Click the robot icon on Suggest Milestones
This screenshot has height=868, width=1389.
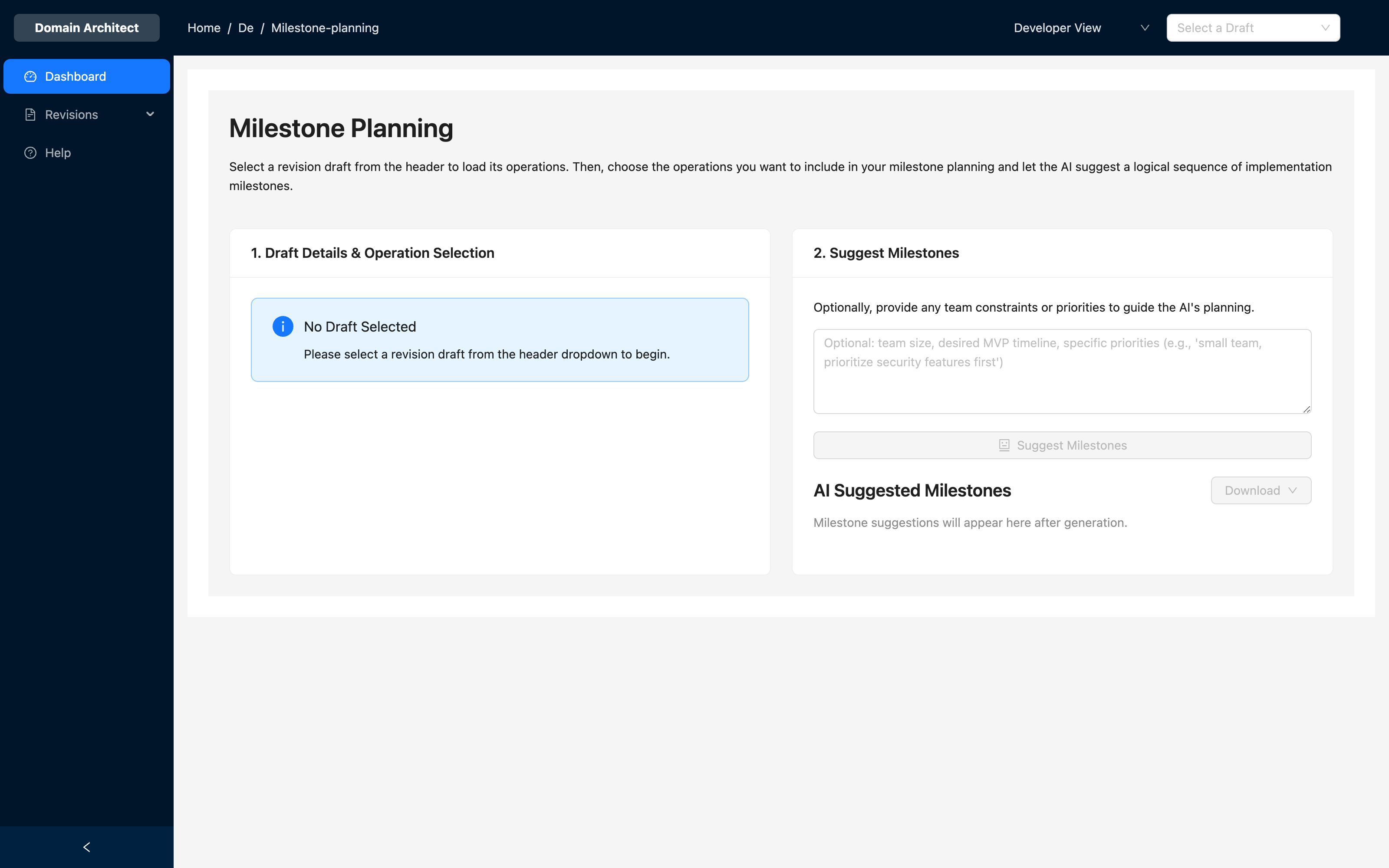coord(1004,445)
